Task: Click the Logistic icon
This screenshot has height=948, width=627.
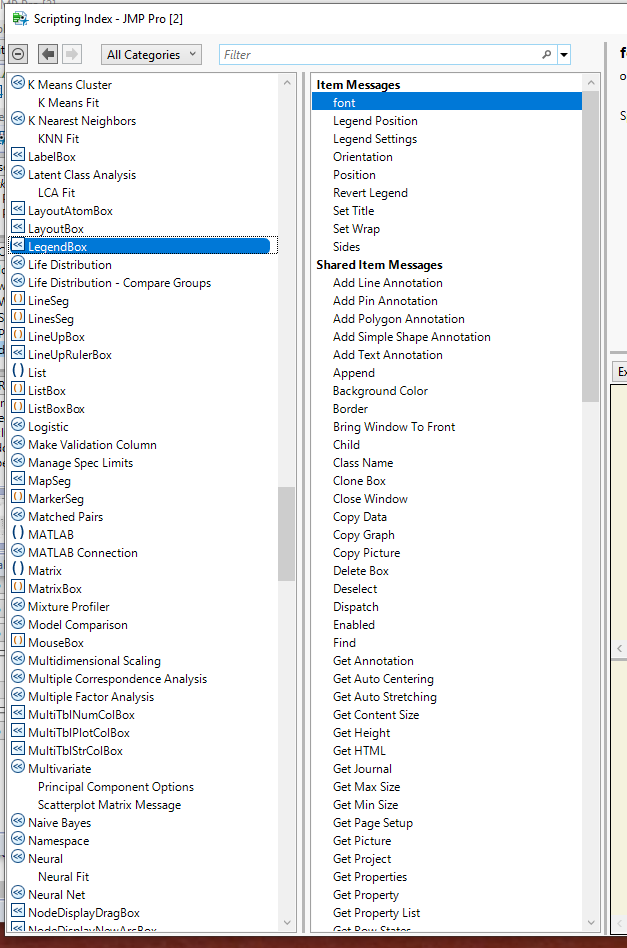Action: [18, 426]
